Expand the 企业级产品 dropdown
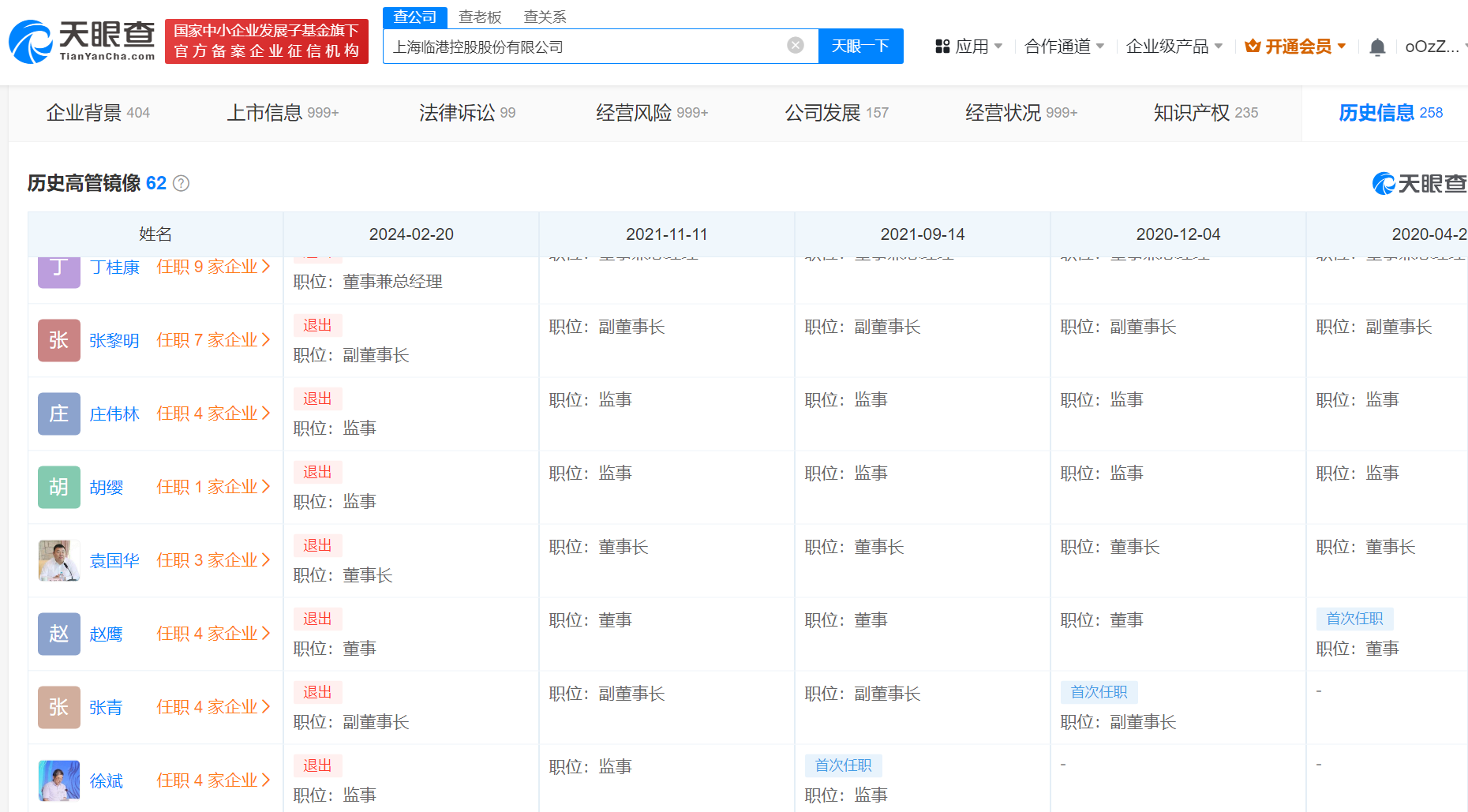The image size is (1468, 812). 1174,47
